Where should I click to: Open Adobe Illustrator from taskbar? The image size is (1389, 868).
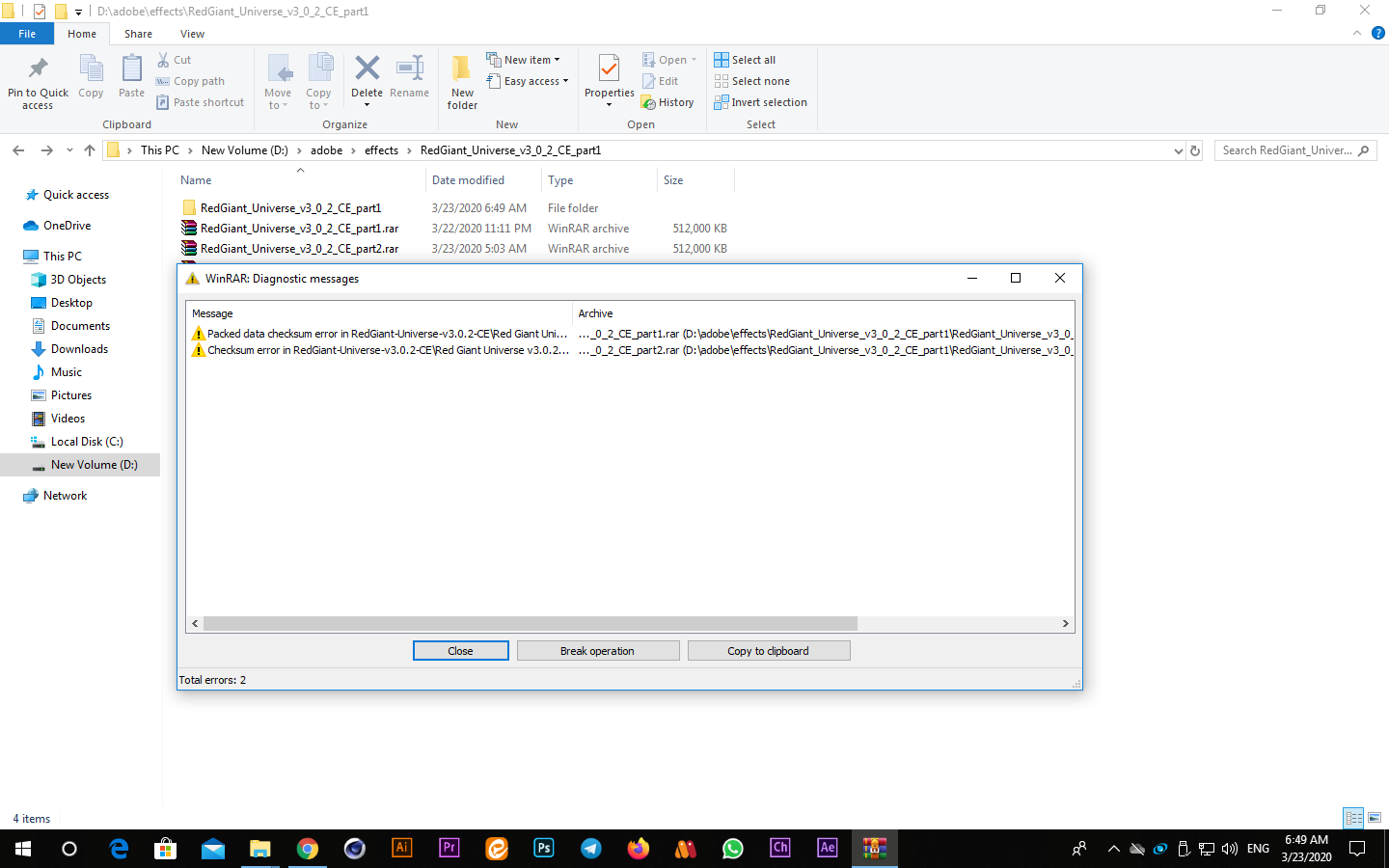tap(402, 848)
